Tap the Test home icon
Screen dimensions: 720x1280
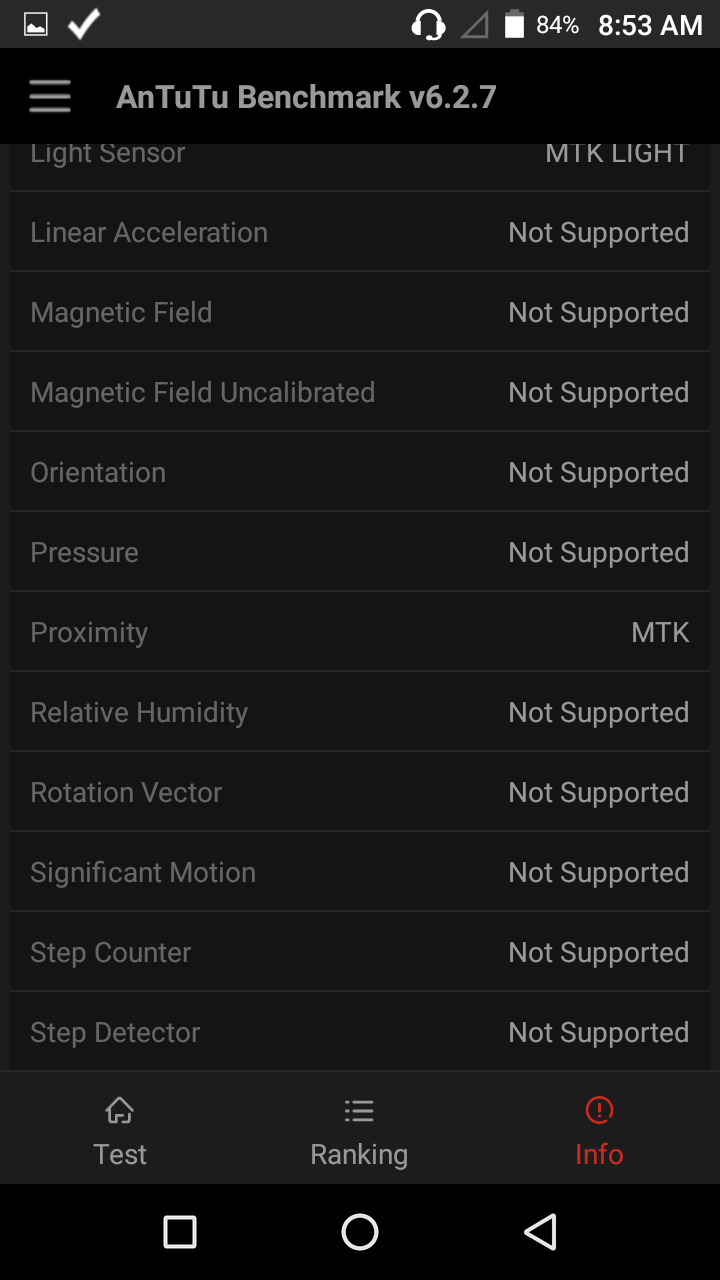point(120,1110)
